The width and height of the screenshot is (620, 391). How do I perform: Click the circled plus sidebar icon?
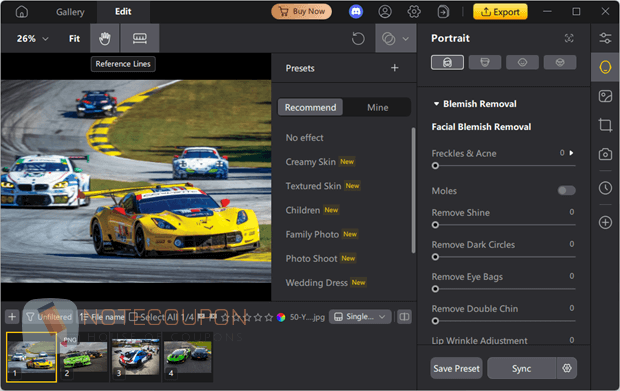(605, 222)
